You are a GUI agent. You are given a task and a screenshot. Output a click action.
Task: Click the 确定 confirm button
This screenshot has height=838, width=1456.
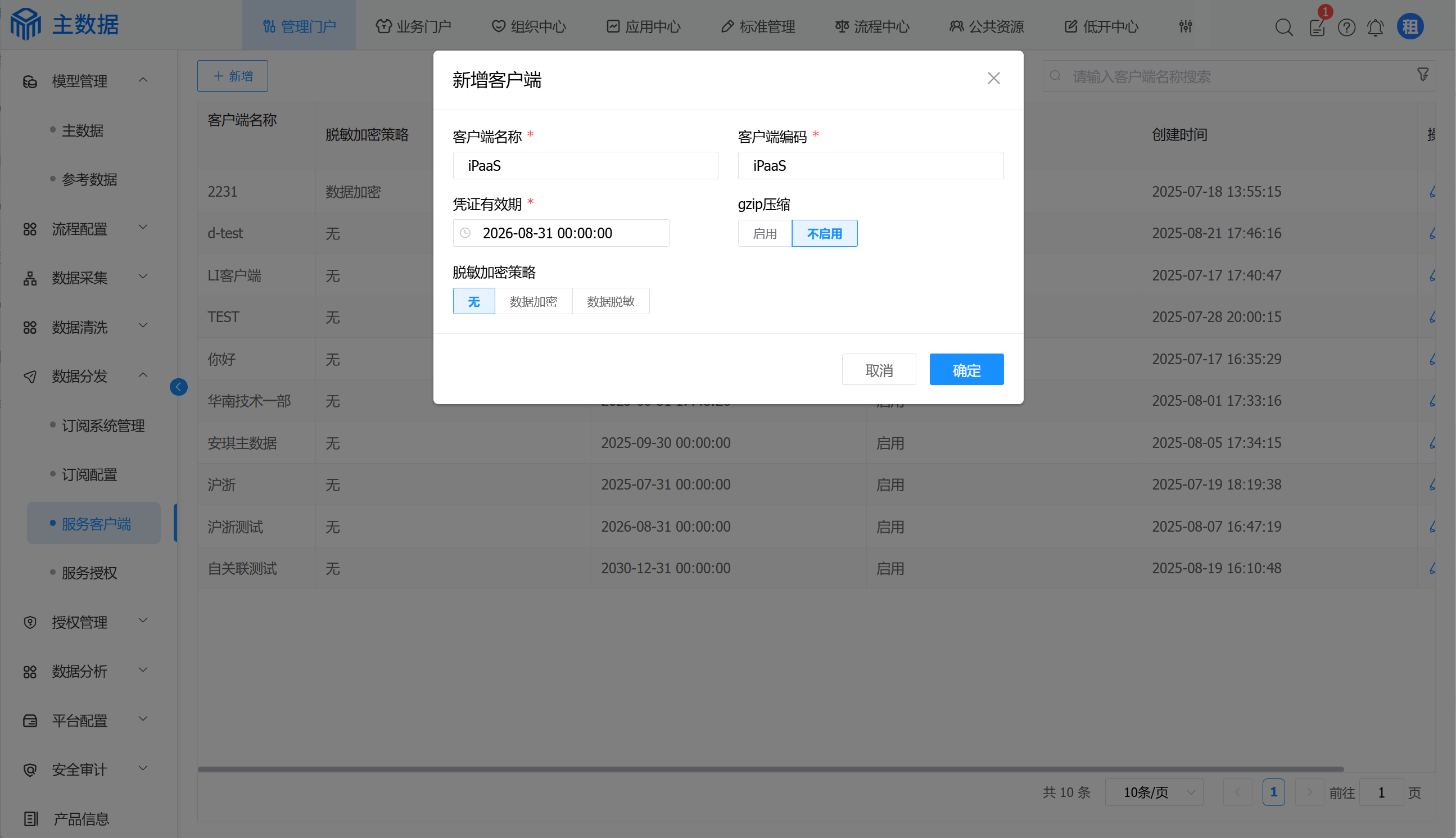966,370
